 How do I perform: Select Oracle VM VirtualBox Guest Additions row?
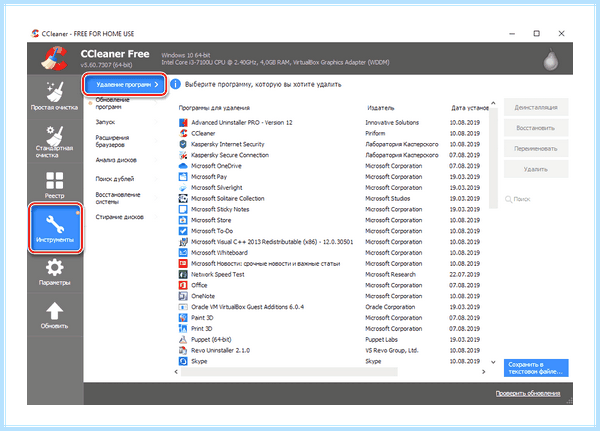[330, 307]
